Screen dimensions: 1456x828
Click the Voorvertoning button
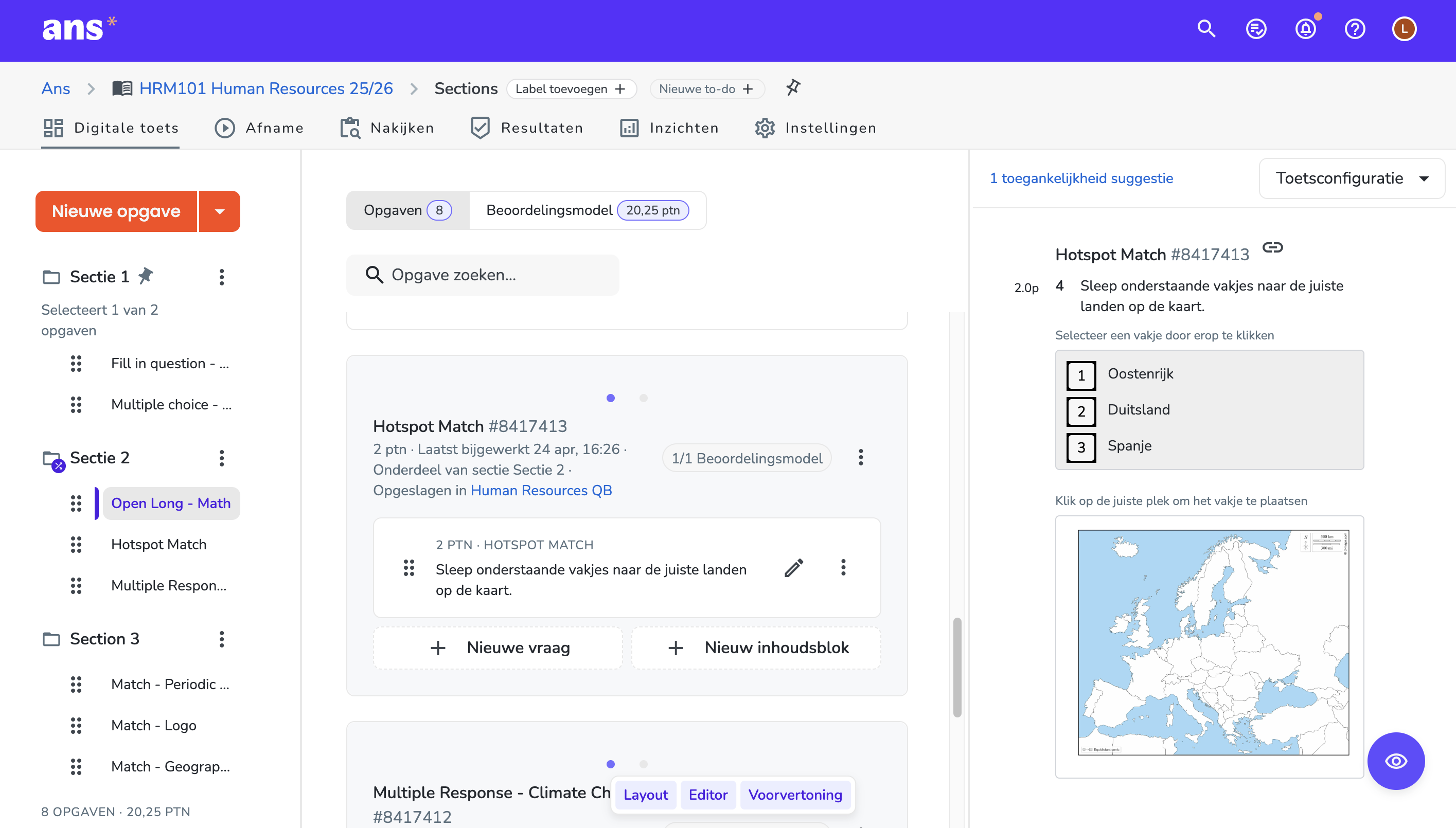point(795,795)
